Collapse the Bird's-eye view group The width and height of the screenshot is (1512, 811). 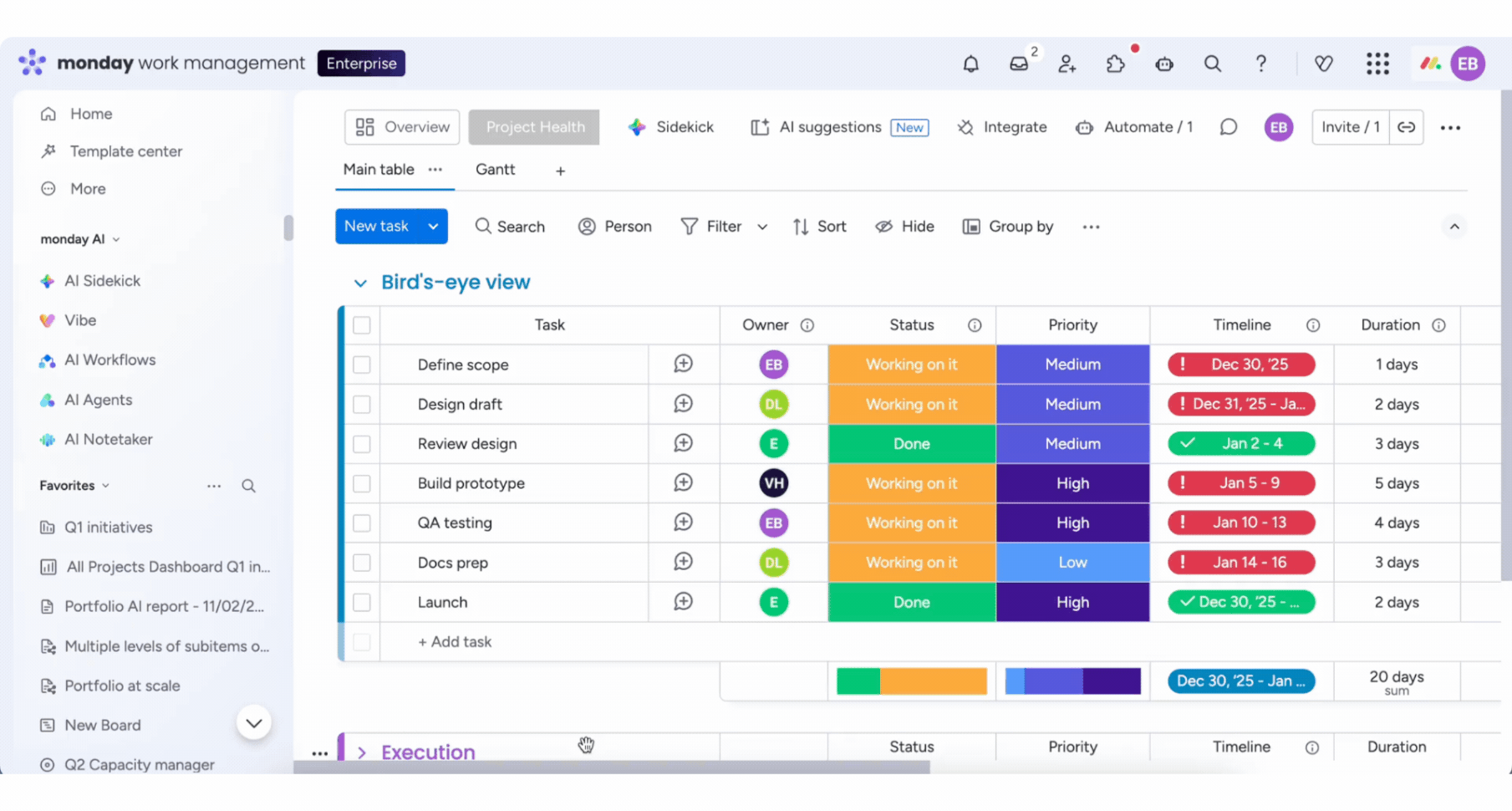pyautogui.click(x=360, y=283)
